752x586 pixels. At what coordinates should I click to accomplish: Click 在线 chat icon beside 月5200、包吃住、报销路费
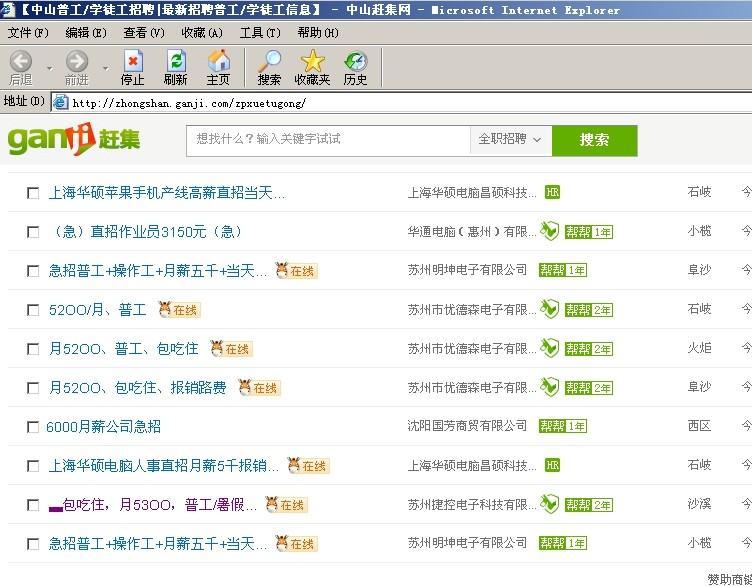click(259, 387)
